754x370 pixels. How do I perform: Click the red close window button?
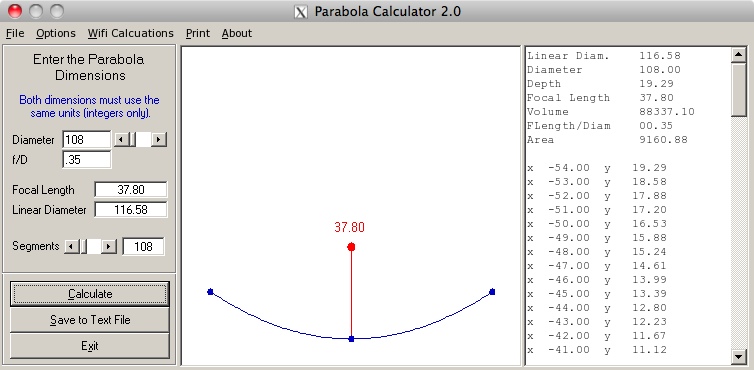pyautogui.click(x=15, y=11)
